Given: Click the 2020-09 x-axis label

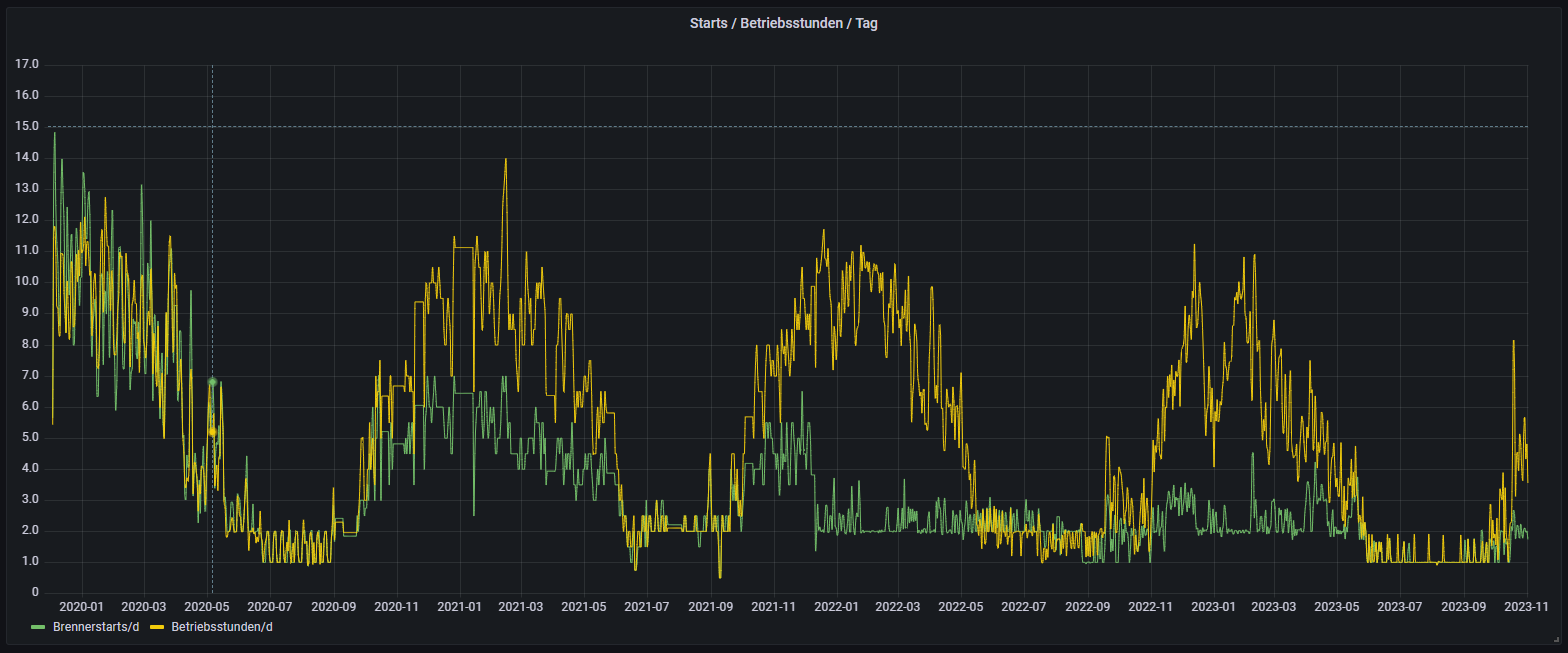Looking at the screenshot, I should (333, 606).
